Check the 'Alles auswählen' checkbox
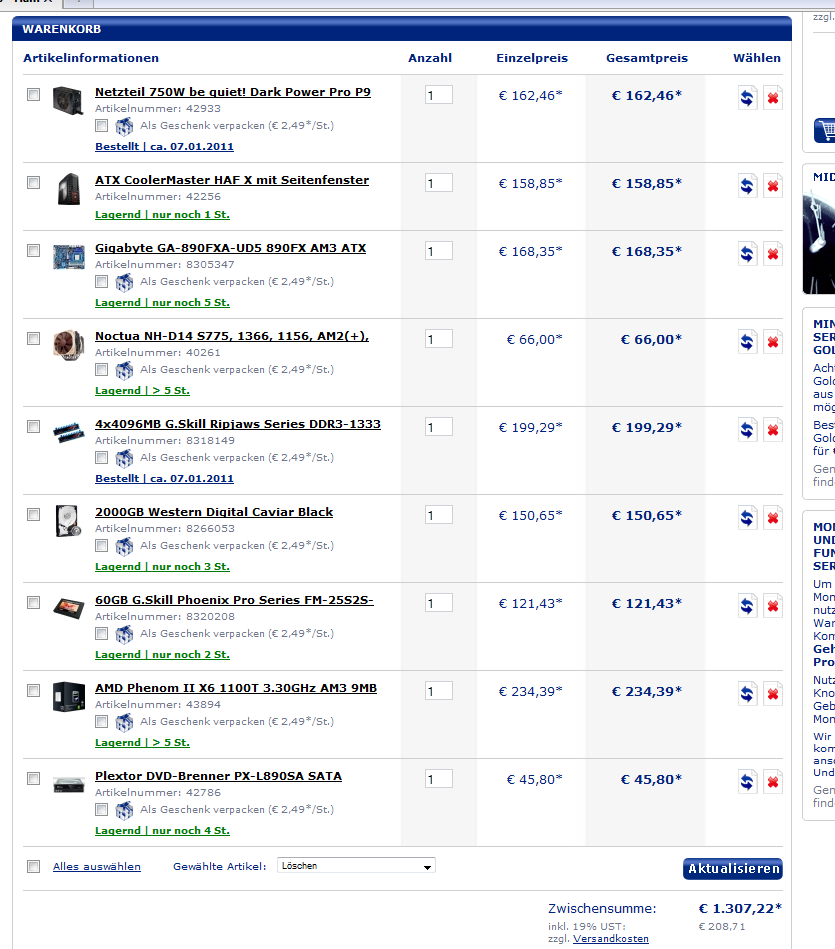Screen dimensions: 835x949 pos(33,867)
